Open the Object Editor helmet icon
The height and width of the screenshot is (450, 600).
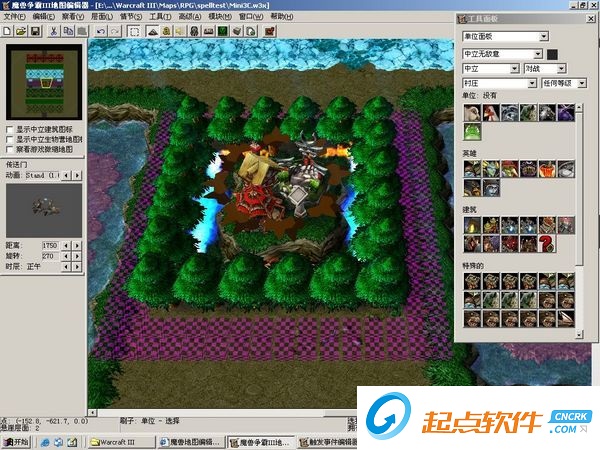click(194, 31)
